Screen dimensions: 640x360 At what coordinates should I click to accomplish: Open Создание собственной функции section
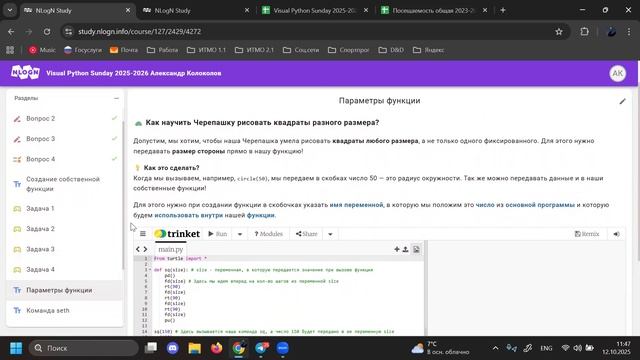[x=64, y=184]
